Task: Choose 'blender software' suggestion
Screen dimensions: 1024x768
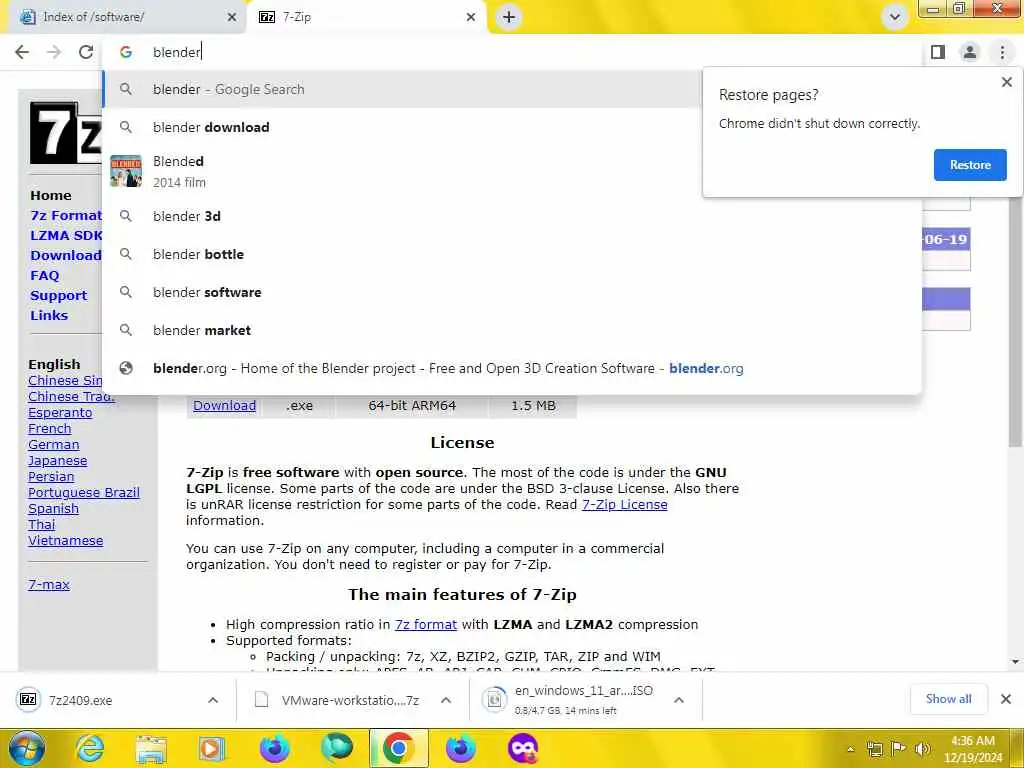Action: click(512, 292)
